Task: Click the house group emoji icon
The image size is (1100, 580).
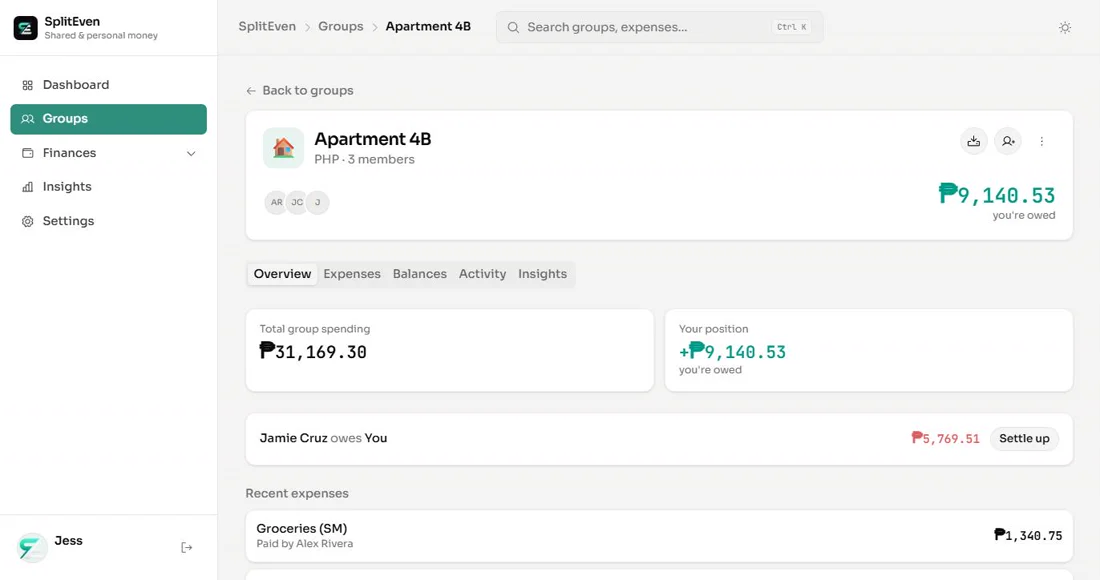Action: click(283, 148)
